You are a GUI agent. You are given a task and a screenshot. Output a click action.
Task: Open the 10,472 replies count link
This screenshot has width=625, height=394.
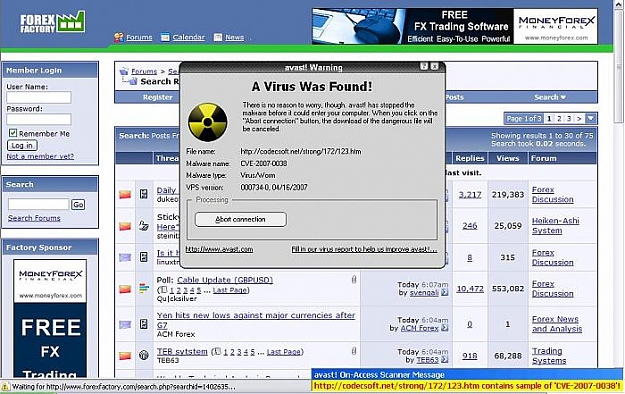[x=470, y=289]
